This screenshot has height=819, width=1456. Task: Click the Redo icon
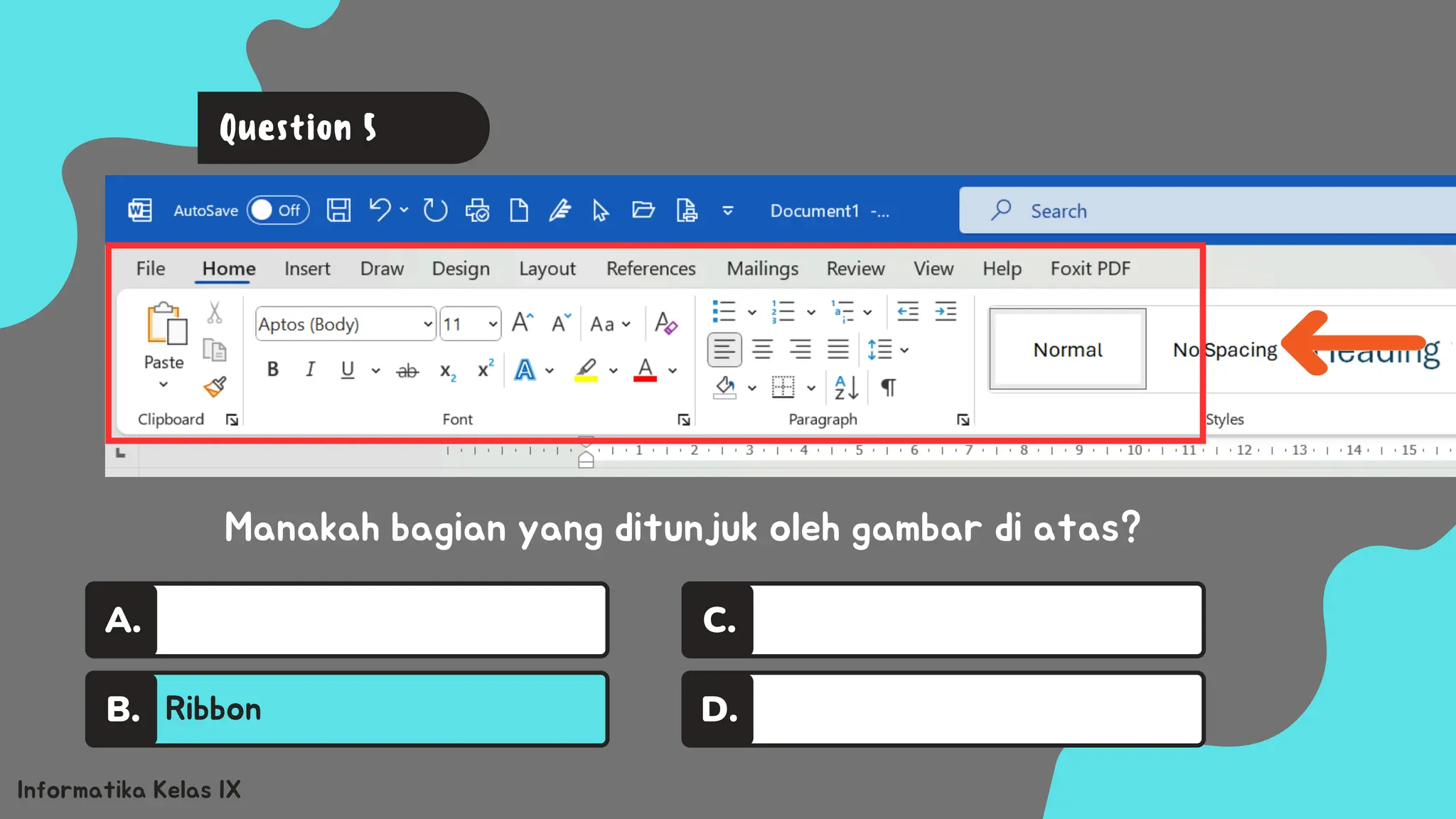tap(435, 210)
